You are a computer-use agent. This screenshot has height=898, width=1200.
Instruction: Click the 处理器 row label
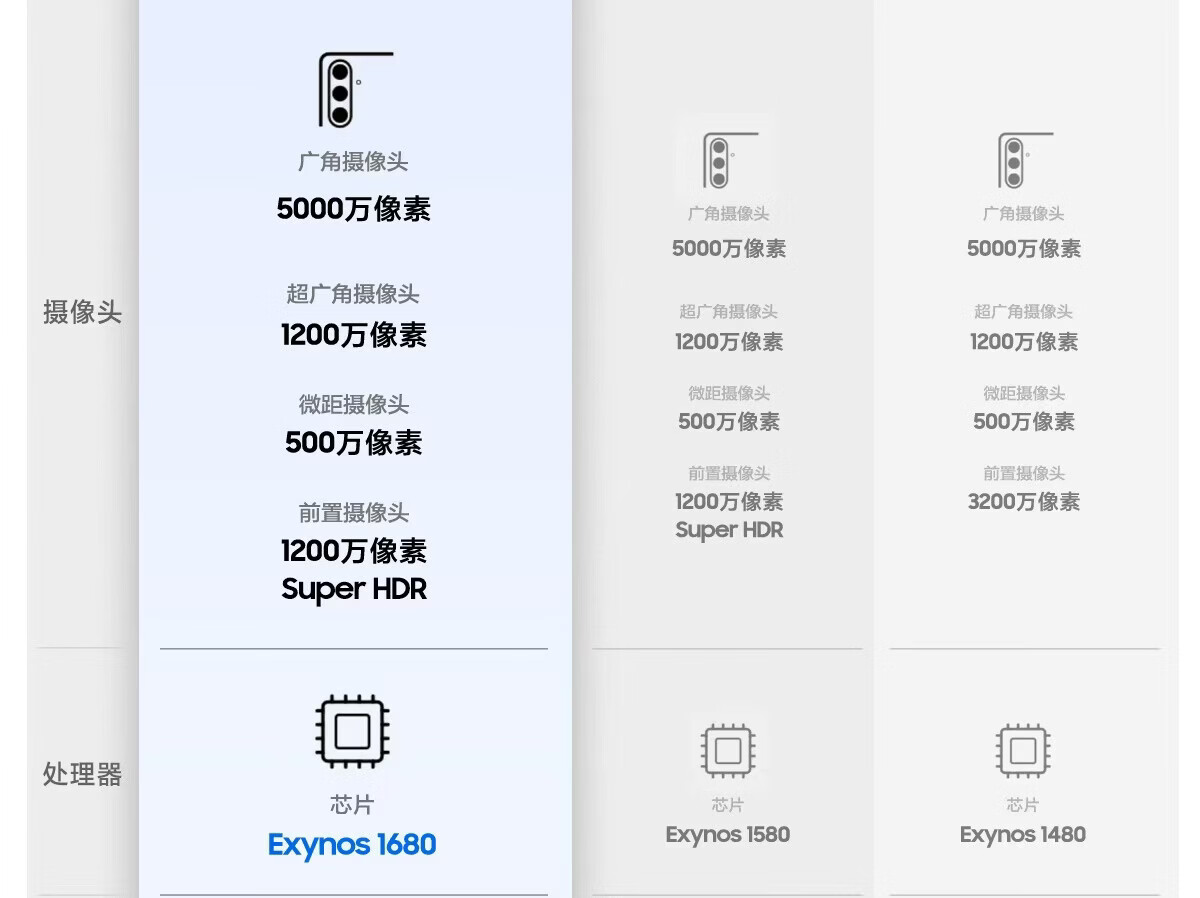[x=82, y=774]
